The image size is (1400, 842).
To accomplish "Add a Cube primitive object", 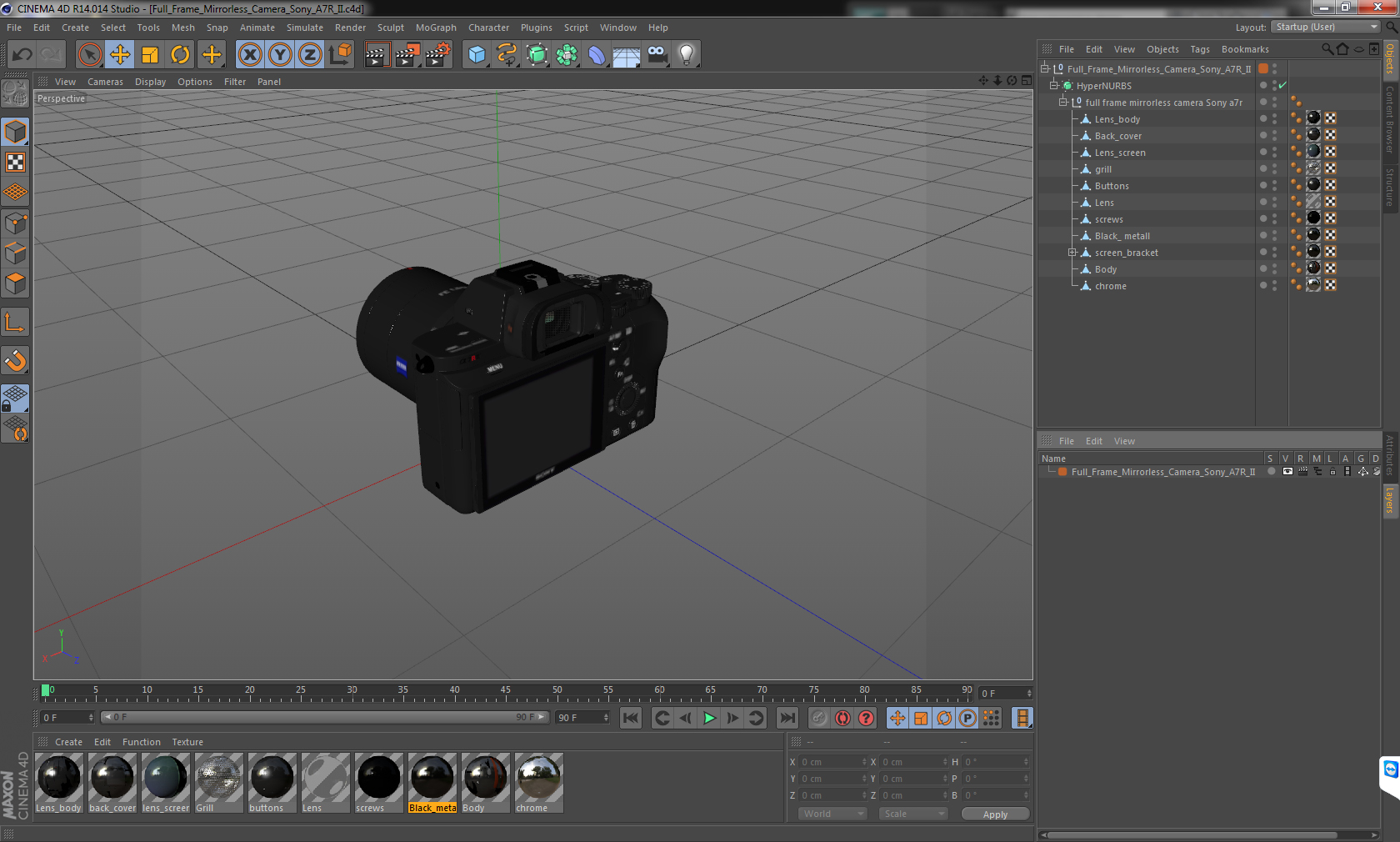I will pos(477,55).
